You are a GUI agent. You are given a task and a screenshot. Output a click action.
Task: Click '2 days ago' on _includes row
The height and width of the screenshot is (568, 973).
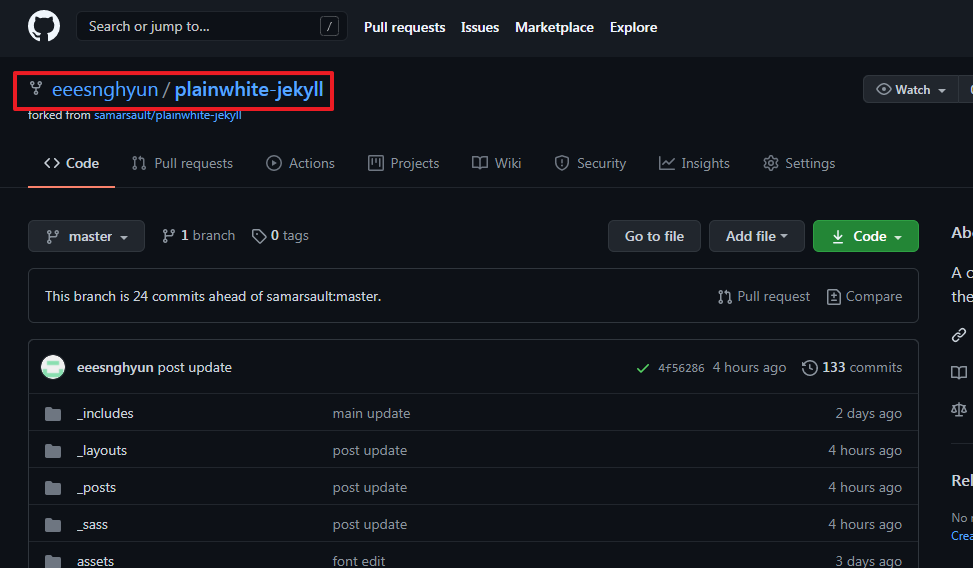click(868, 413)
